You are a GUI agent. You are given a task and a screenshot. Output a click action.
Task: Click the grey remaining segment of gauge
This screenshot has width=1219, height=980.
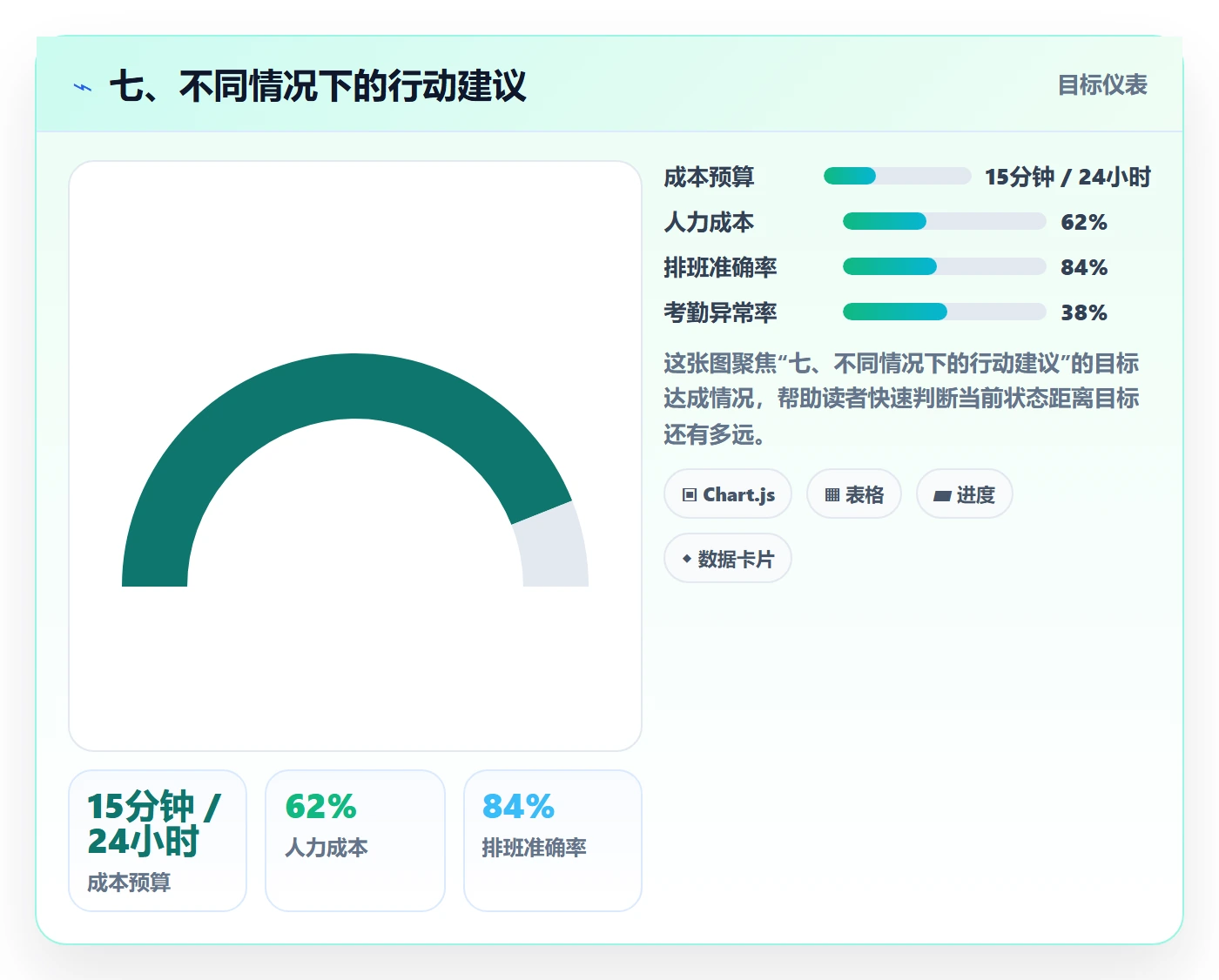click(555, 548)
